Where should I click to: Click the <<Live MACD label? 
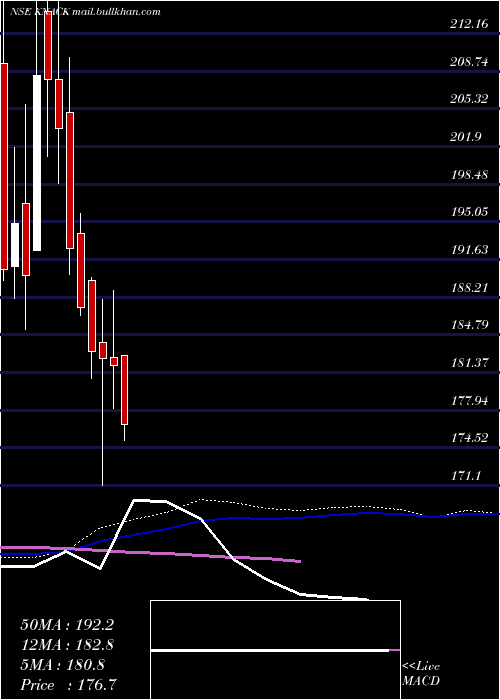(421, 674)
